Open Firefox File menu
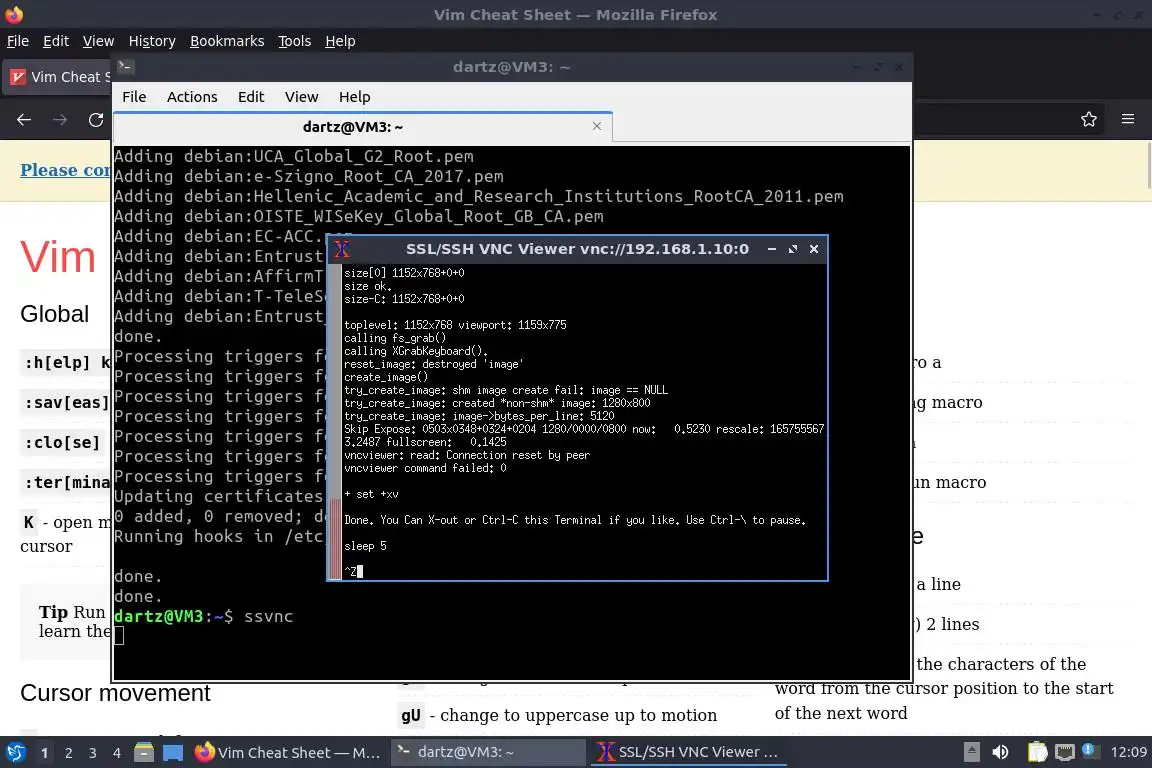The image size is (1152, 768). (x=18, y=41)
